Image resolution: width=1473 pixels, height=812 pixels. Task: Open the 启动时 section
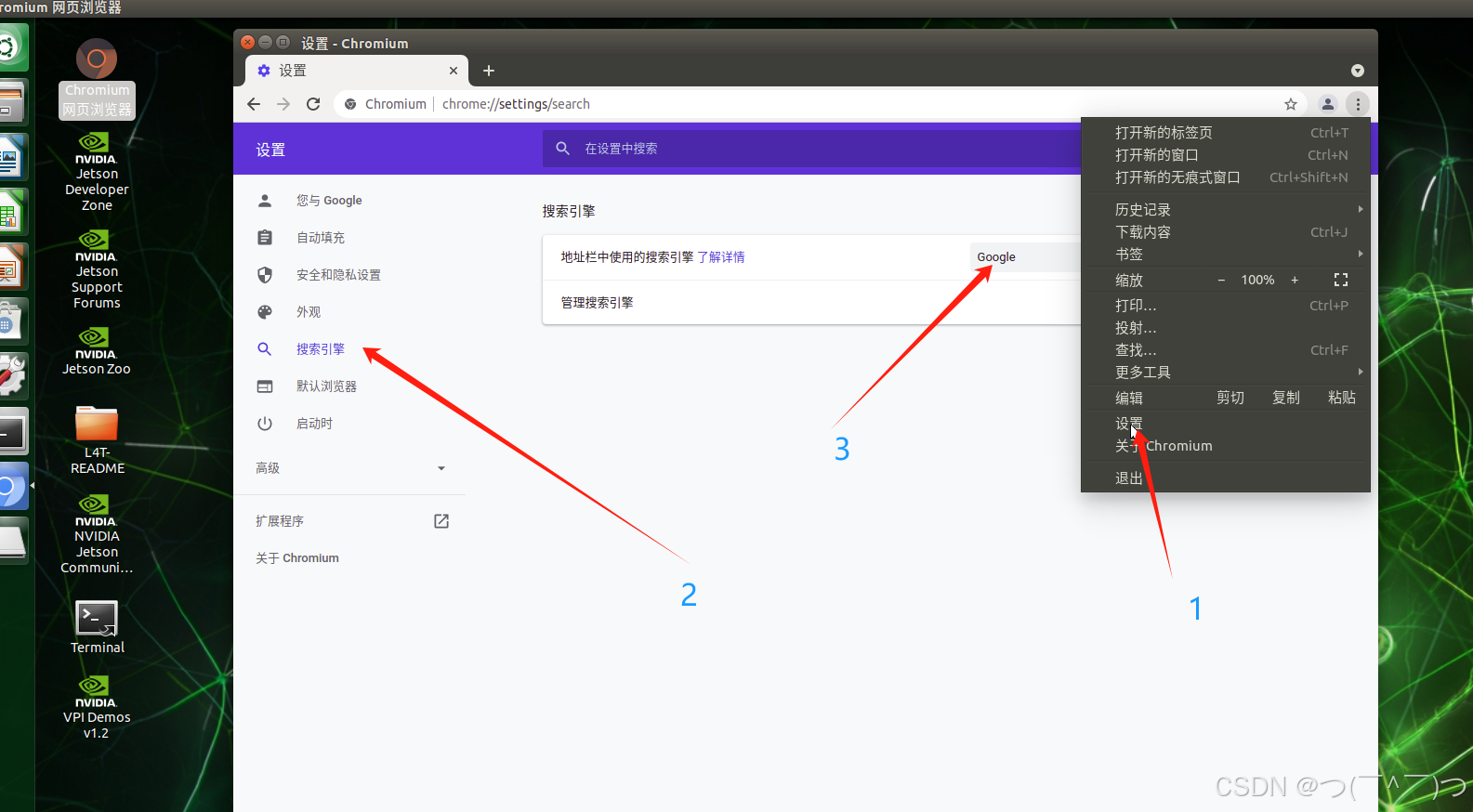pos(314,424)
